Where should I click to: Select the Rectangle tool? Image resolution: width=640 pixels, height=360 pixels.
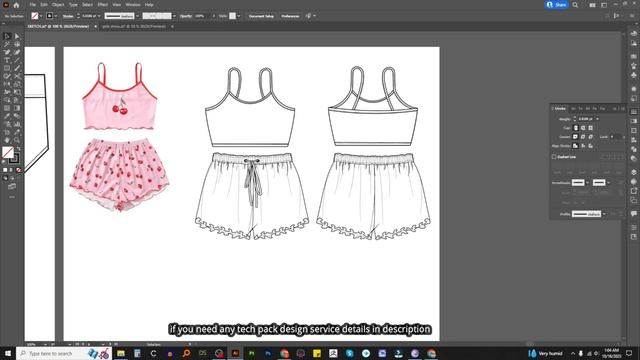click(7, 68)
